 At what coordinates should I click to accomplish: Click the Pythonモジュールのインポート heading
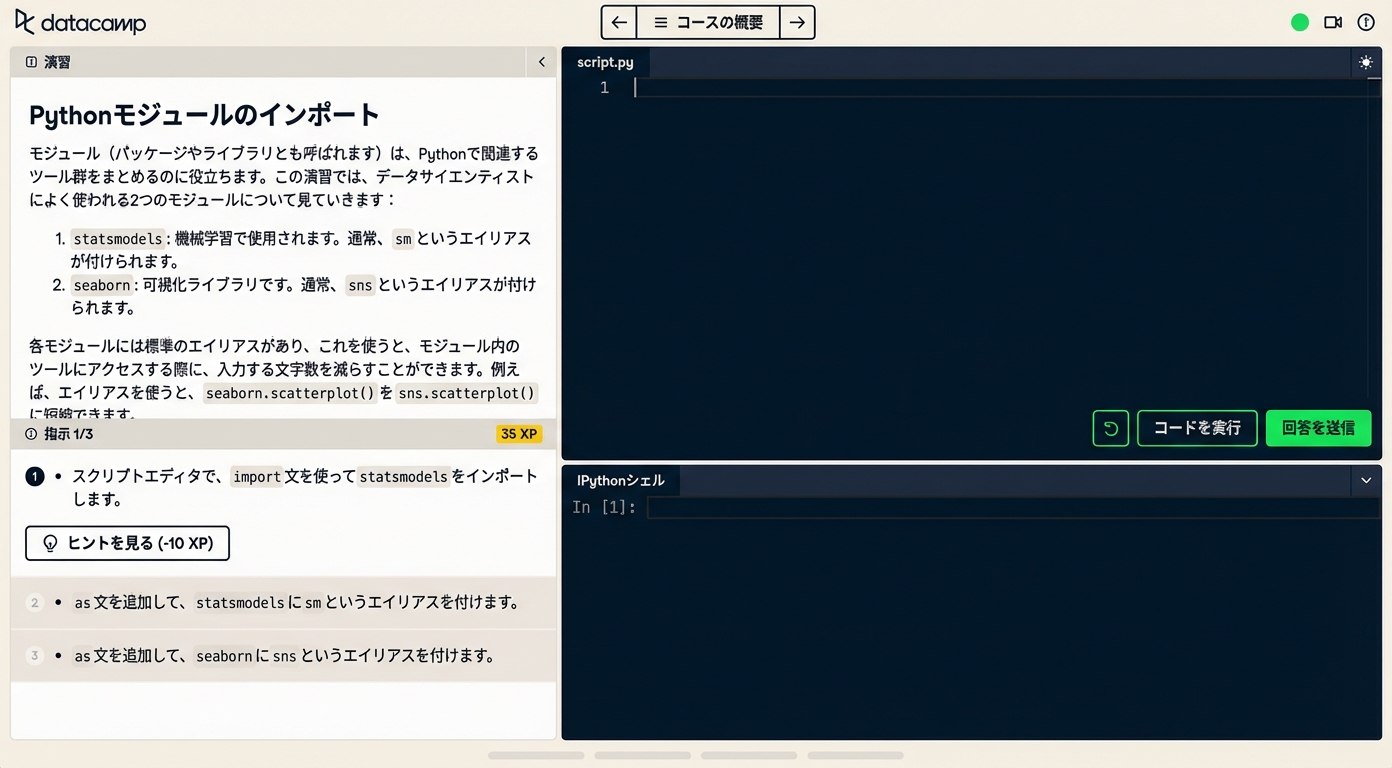point(204,115)
